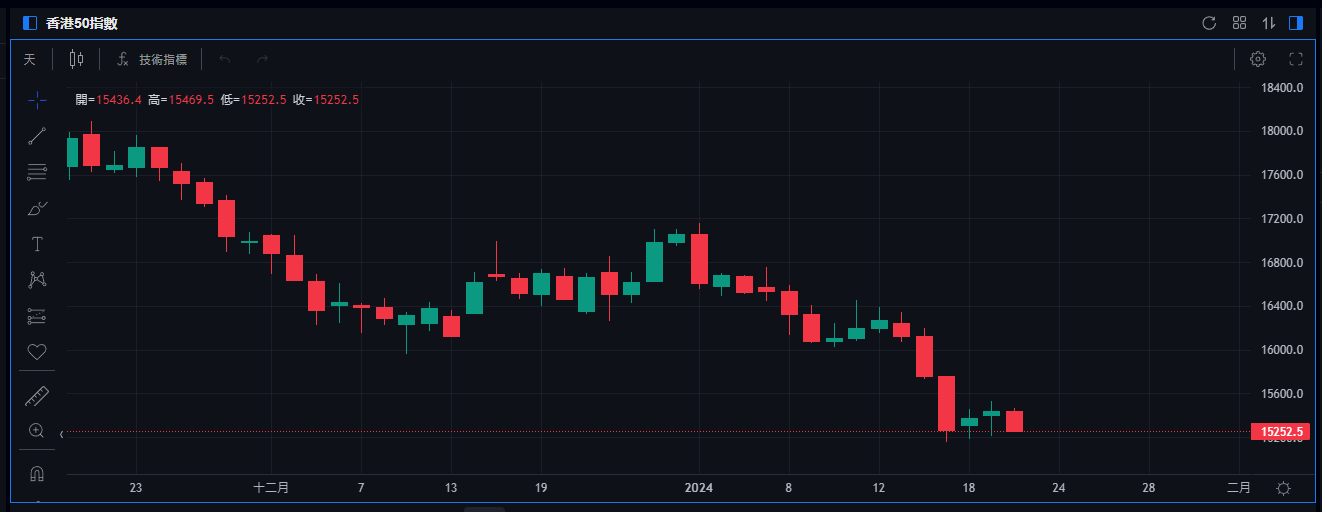Viewport: 1322px width, 512px height.
Task: Click the up-down sort arrows icon
Action: tap(1269, 23)
